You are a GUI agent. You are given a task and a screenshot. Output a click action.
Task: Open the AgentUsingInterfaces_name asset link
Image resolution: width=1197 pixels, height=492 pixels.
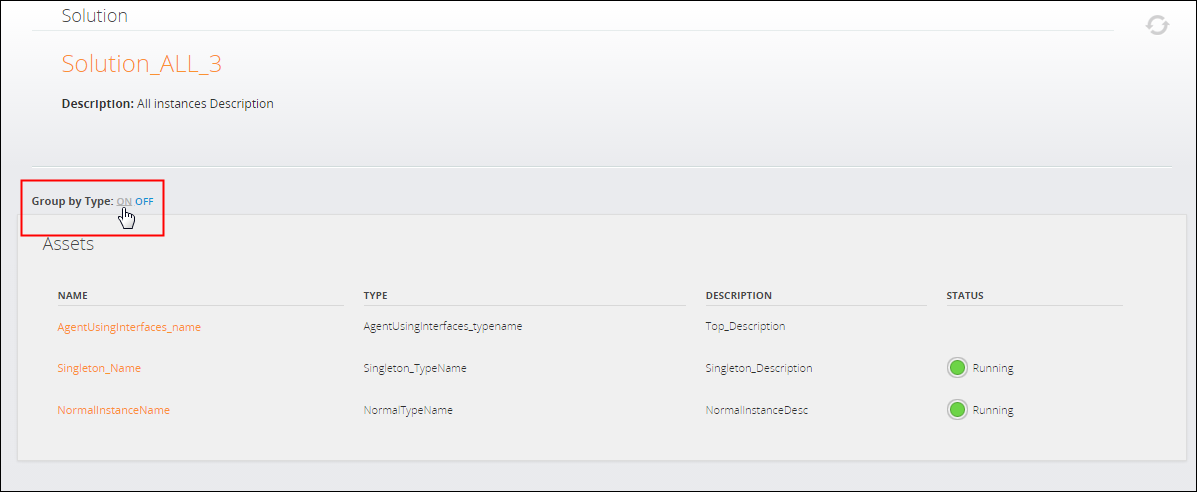[x=129, y=326]
